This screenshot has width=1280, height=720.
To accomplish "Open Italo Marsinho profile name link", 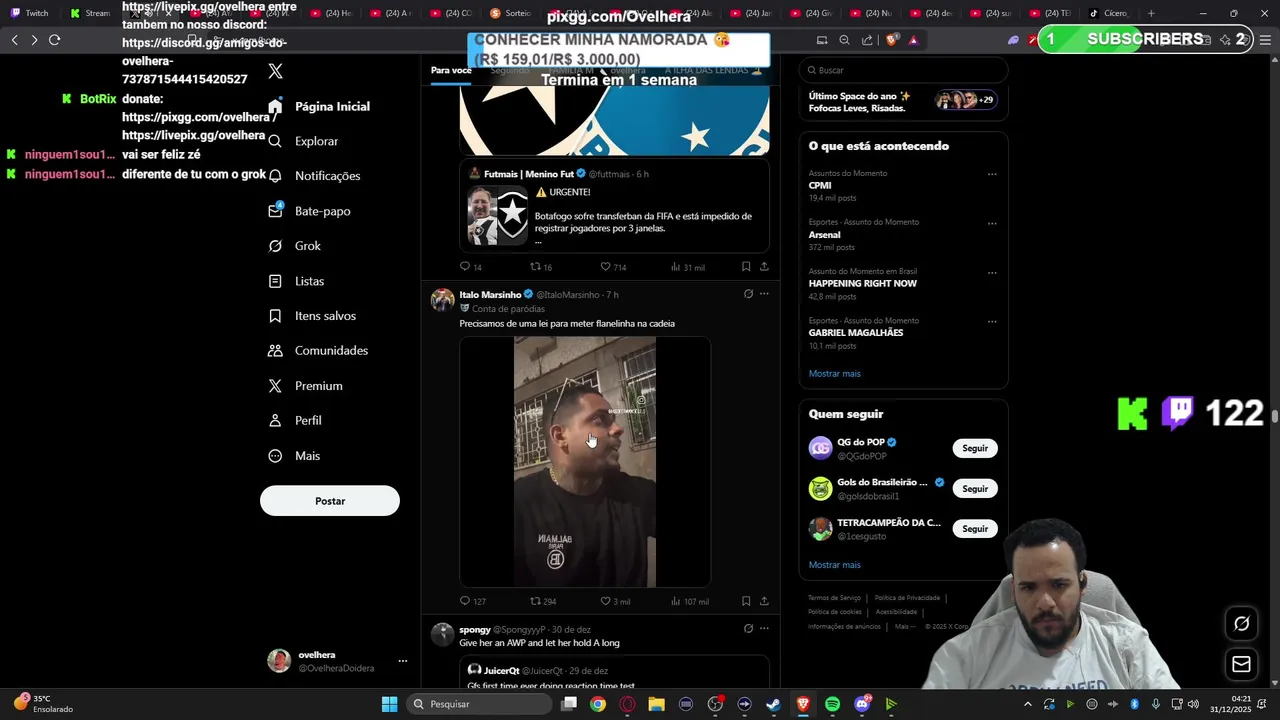I will click(x=490, y=295).
